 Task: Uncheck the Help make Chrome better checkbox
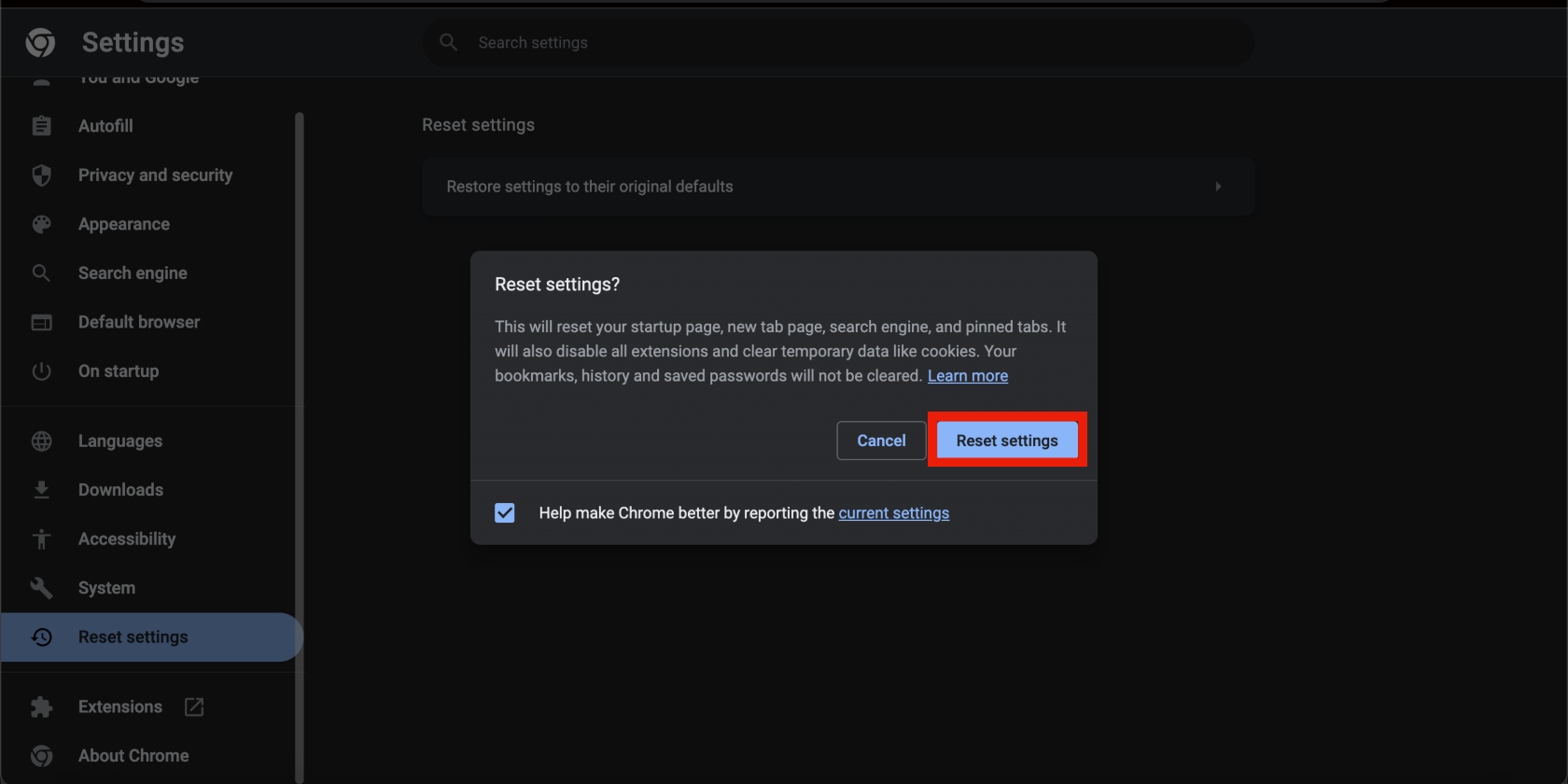coord(505,512)
